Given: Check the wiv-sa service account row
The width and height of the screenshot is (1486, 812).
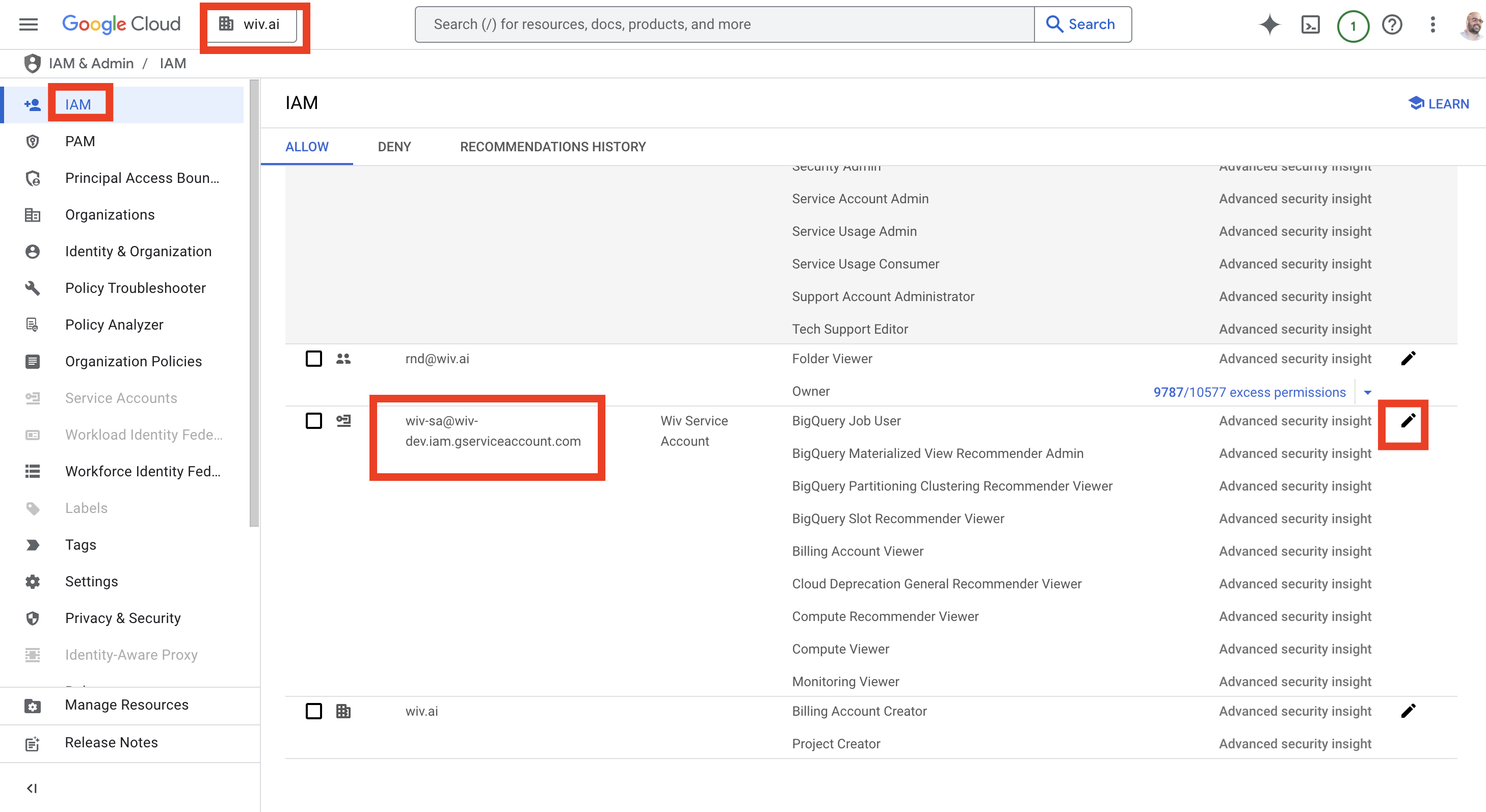Looking at the screenshot, I should pos(314,420).
